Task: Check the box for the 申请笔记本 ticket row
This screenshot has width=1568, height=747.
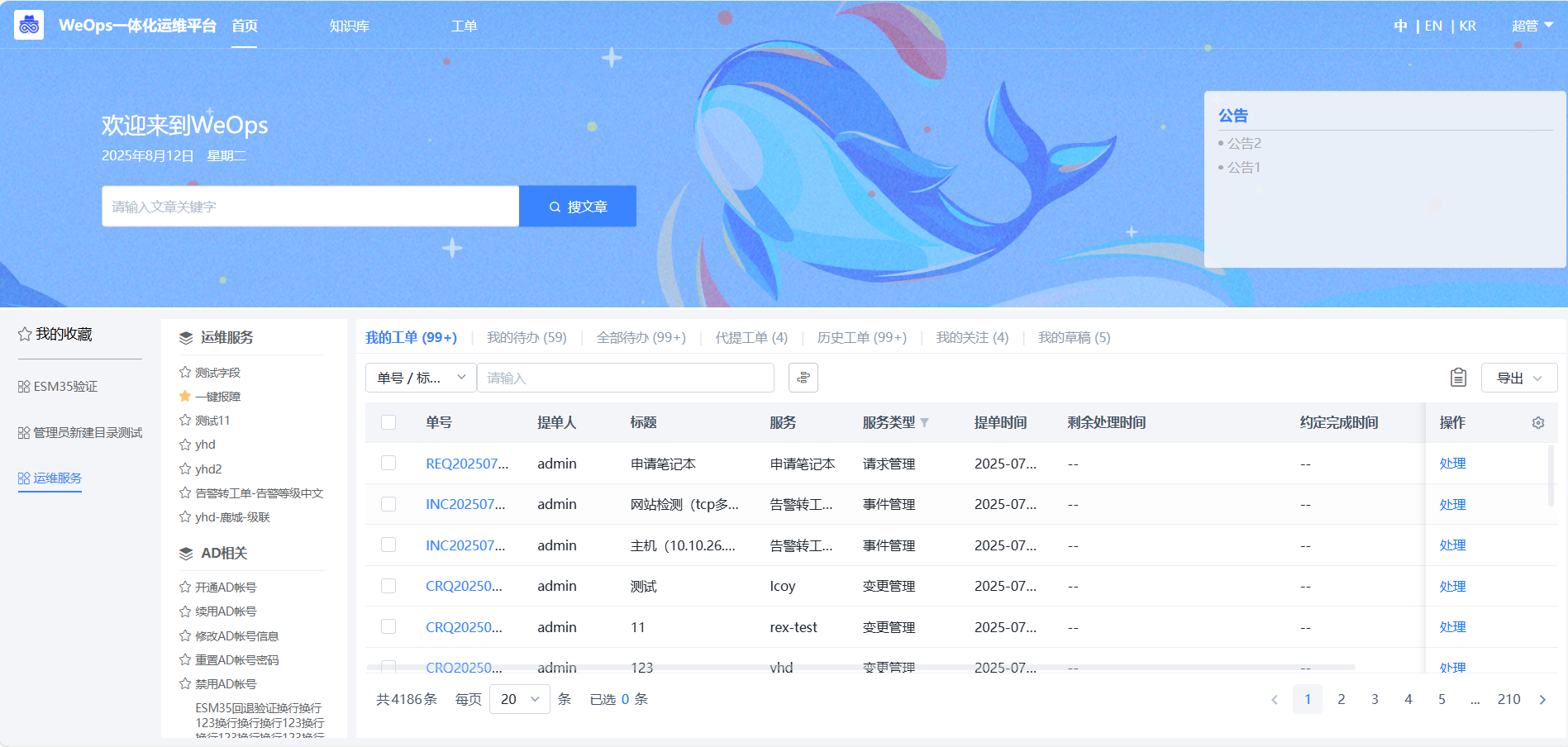Action: 388,464
